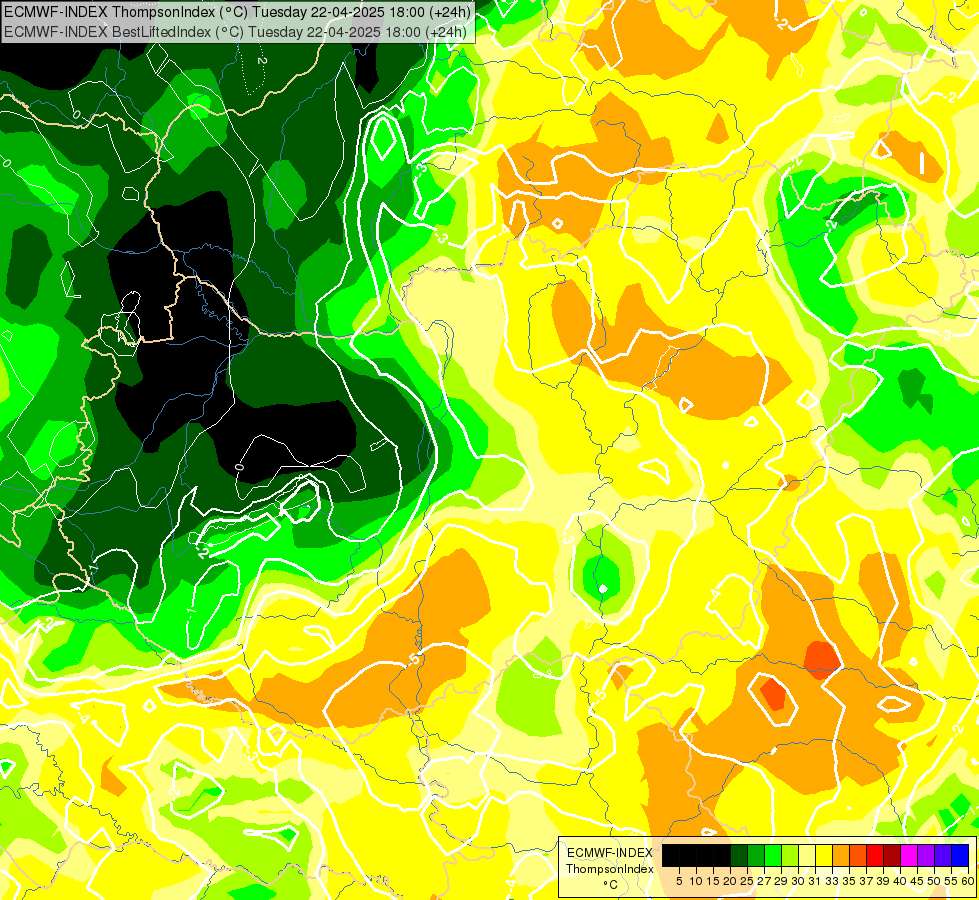Click legend scale value '30'

pyautogui.click(x=799, y=881)
